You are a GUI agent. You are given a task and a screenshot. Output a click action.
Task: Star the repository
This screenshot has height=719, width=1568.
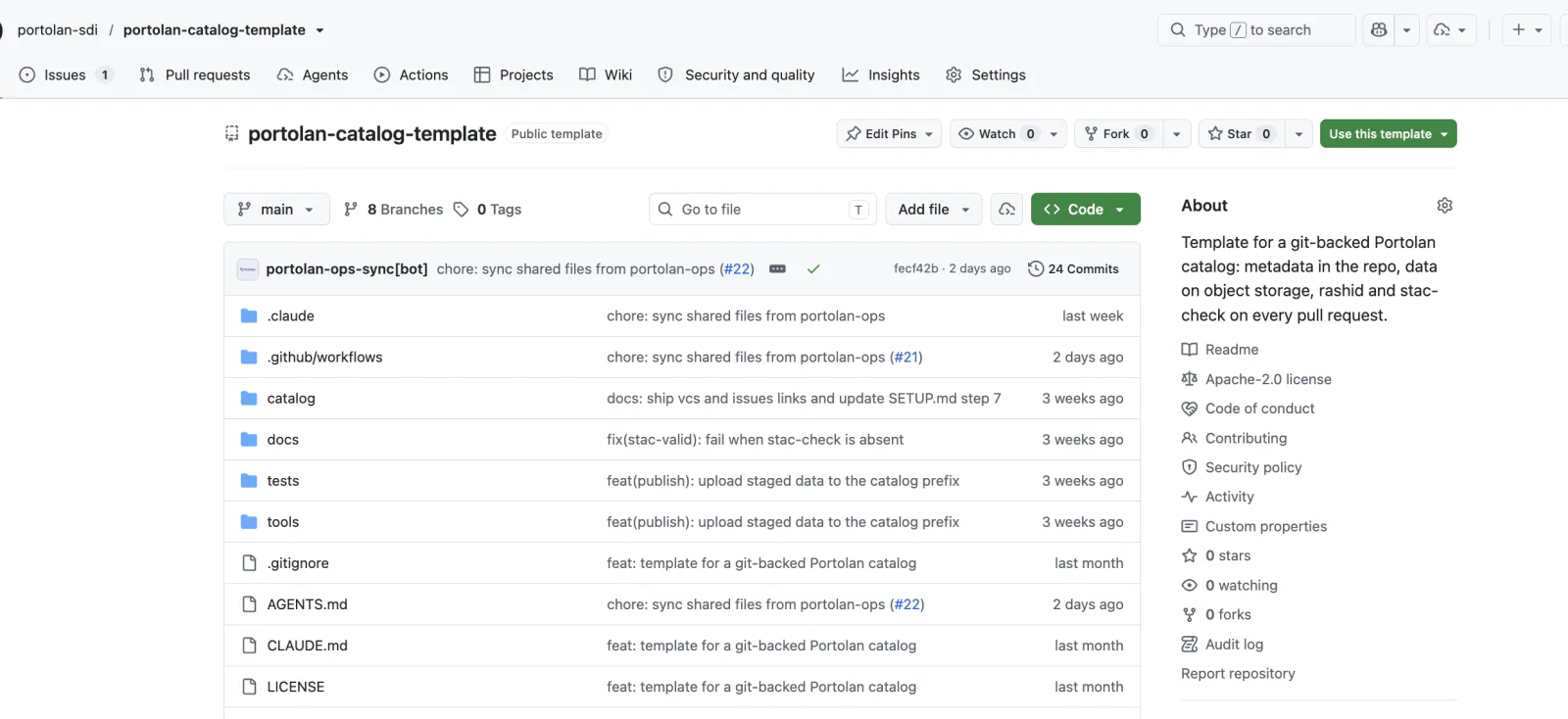point(1241,134)
